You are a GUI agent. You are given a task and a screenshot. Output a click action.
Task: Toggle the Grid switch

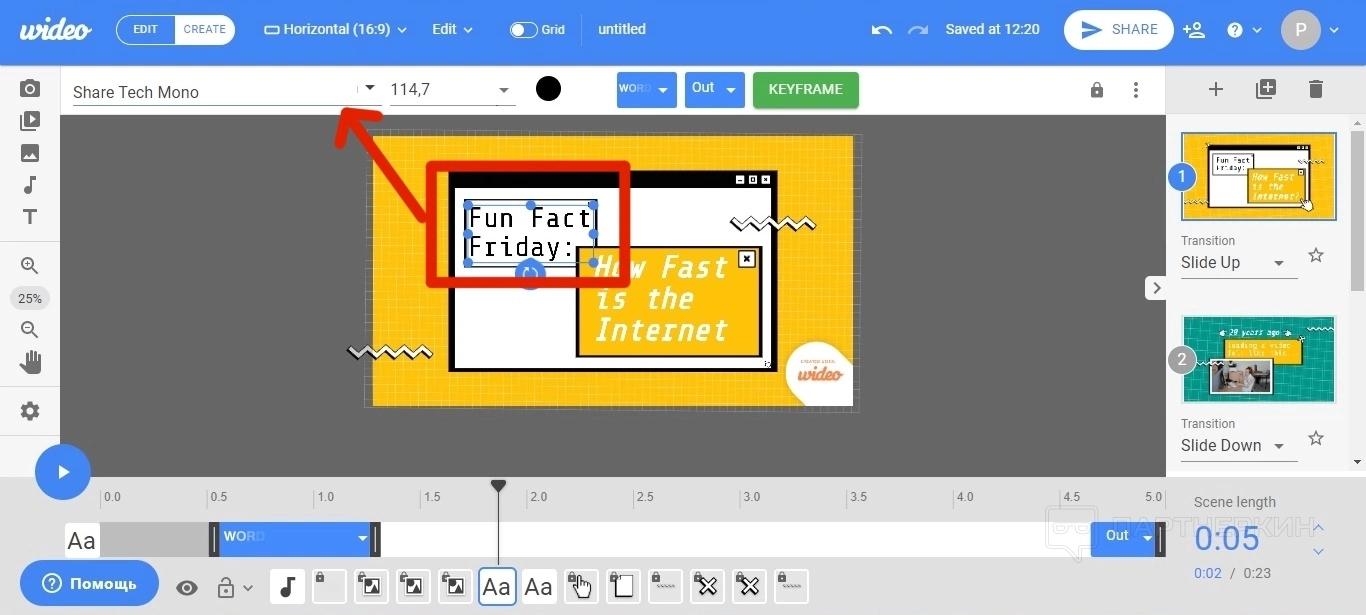click(x=524, y=30)
